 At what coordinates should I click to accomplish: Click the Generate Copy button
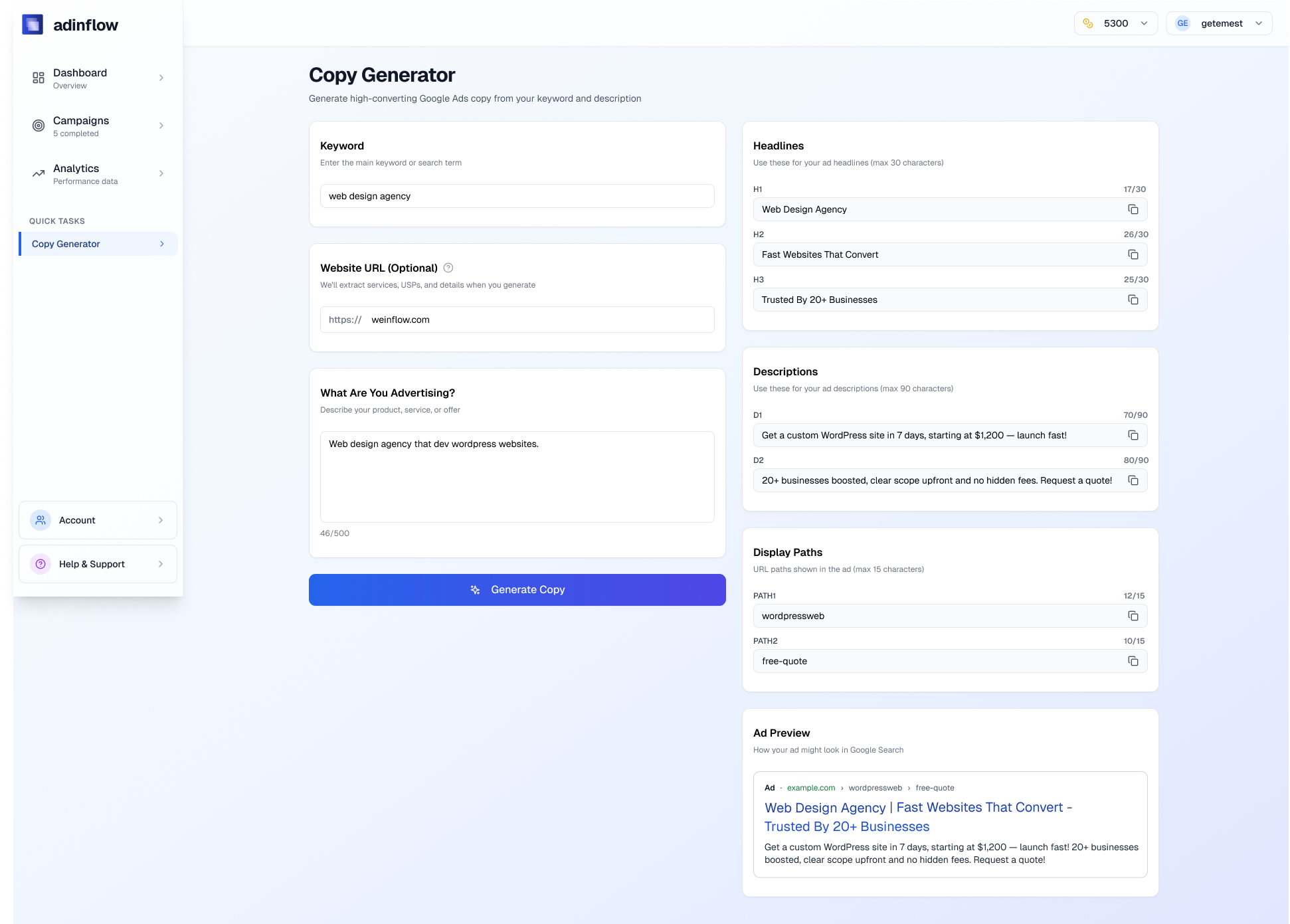(x=517, y=589)
